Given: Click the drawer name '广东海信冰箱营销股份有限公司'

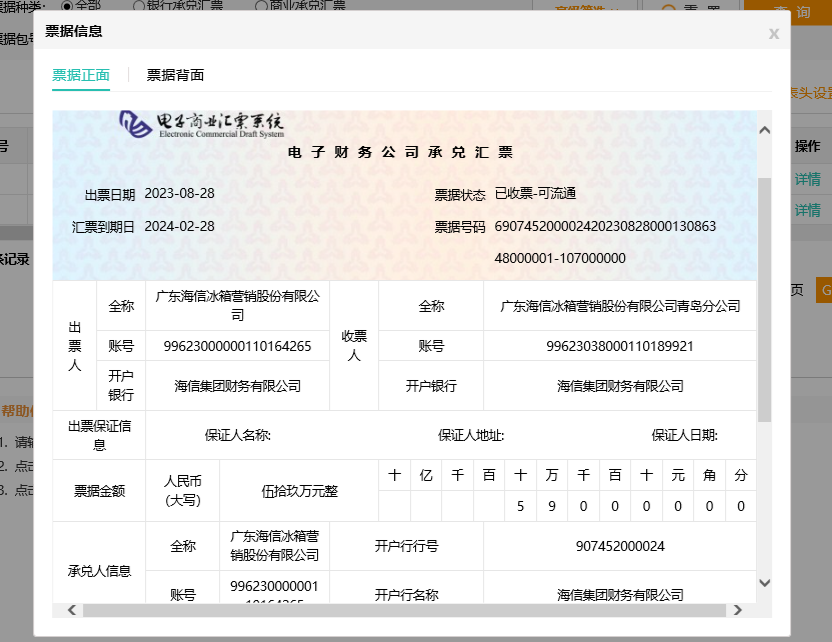Looking at the screenshot, I should pos(237,306).
